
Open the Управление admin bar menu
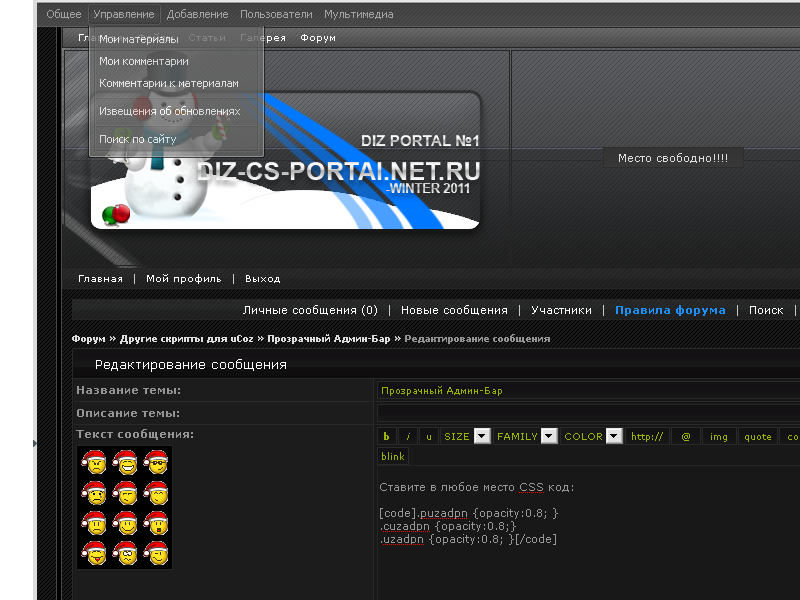124,14
